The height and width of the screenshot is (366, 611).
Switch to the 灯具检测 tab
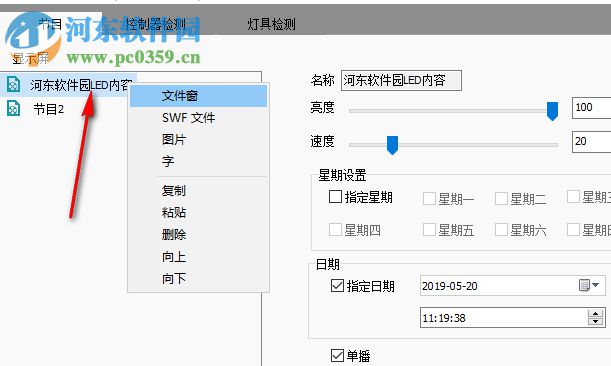tap(271, 24)
